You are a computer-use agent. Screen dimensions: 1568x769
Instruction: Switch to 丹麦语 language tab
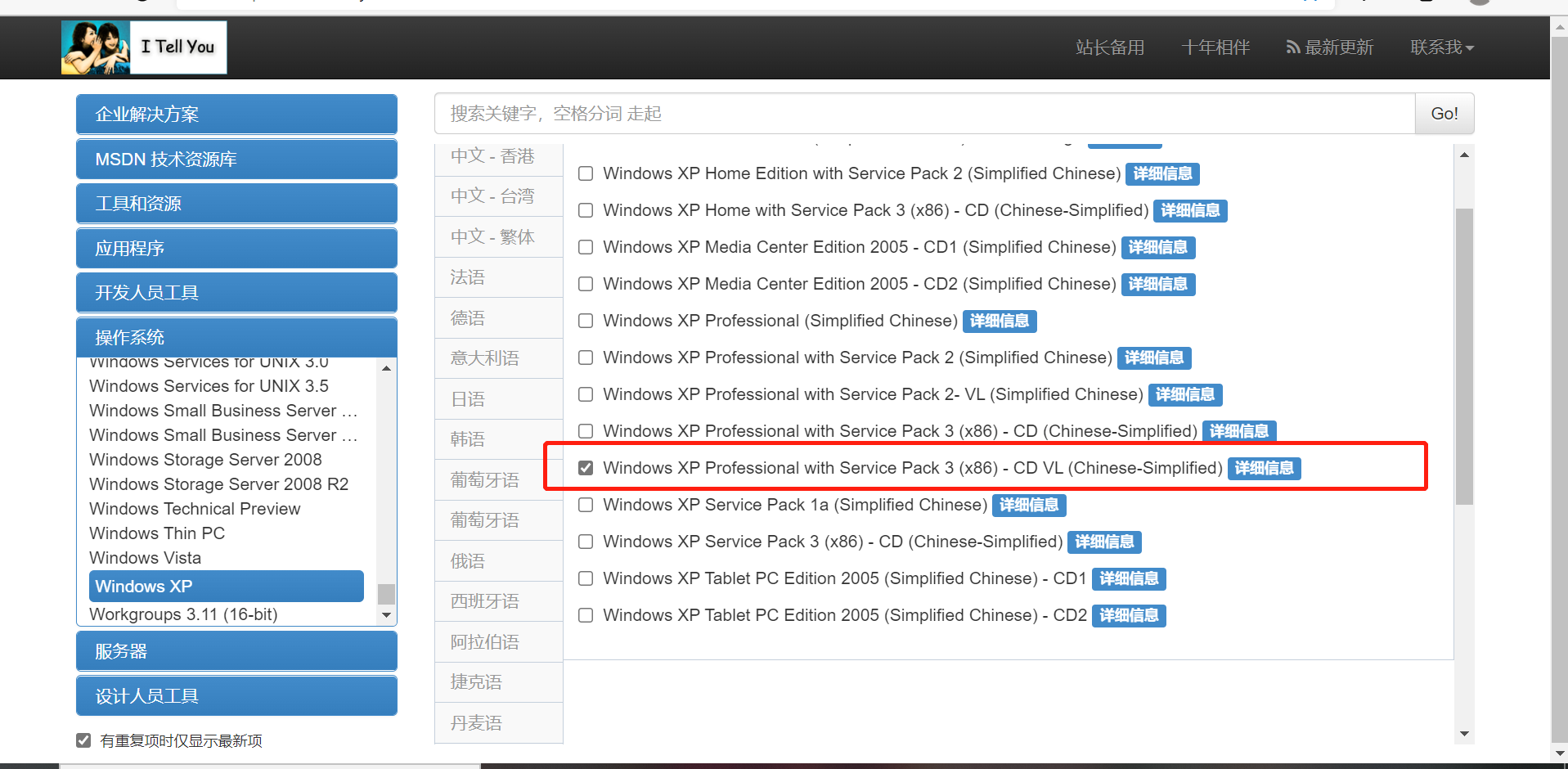[x=499, y=723]
